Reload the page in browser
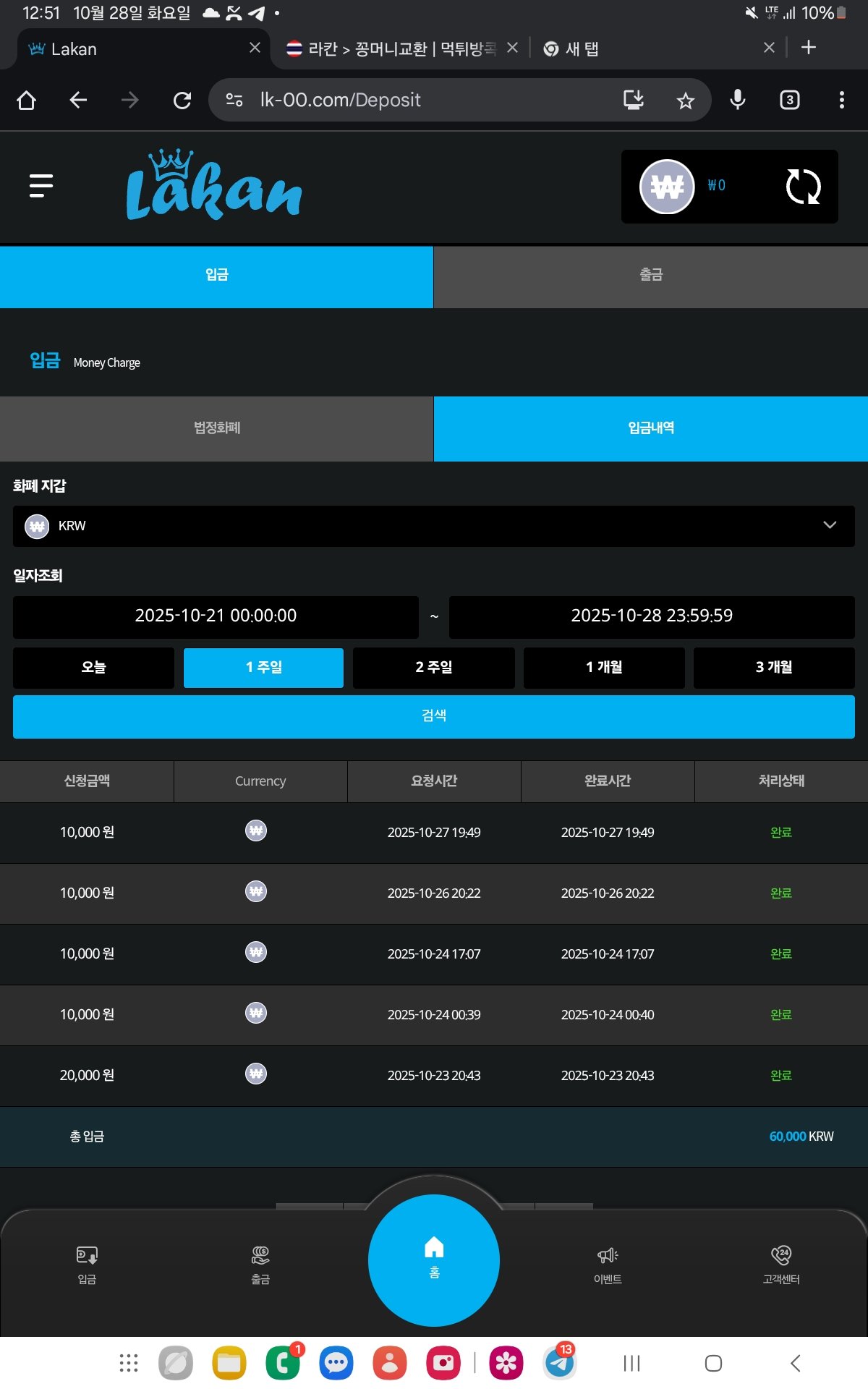This screenshot has width=868, height=1389. (x=182, y=101)
